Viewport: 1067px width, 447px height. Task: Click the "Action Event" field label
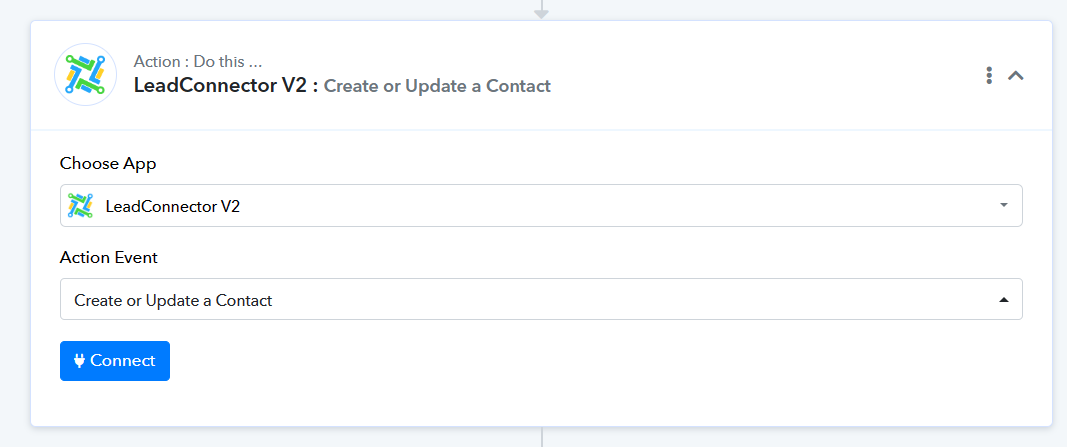click(x=109, y=257)
